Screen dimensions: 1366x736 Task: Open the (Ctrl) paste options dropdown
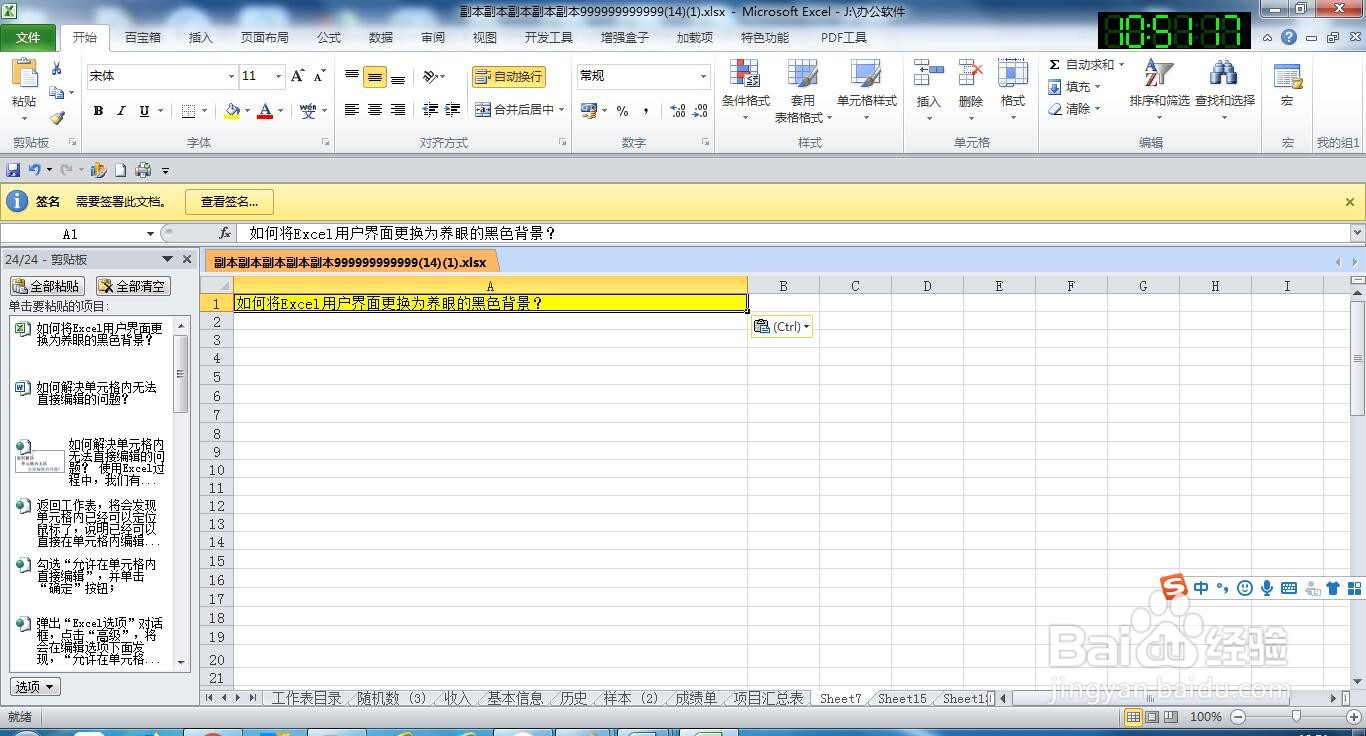[781, 326]
